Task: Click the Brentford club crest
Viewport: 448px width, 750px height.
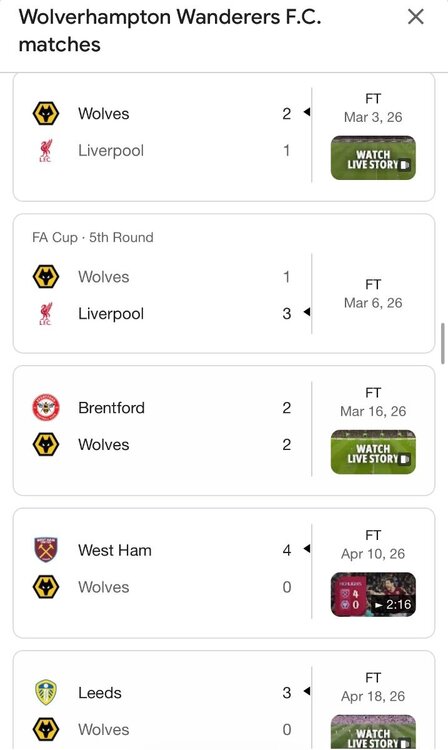Action: [46, 408]
